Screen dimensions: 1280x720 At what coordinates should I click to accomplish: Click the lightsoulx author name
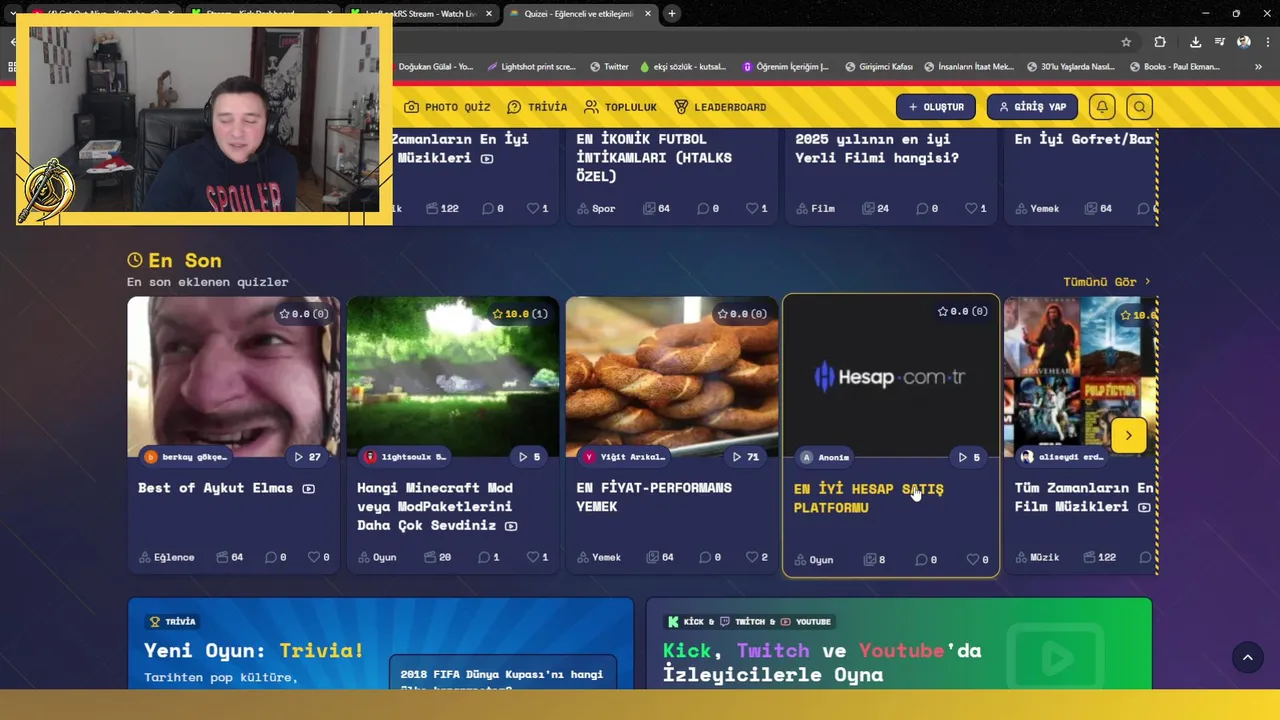pos(413,457)
